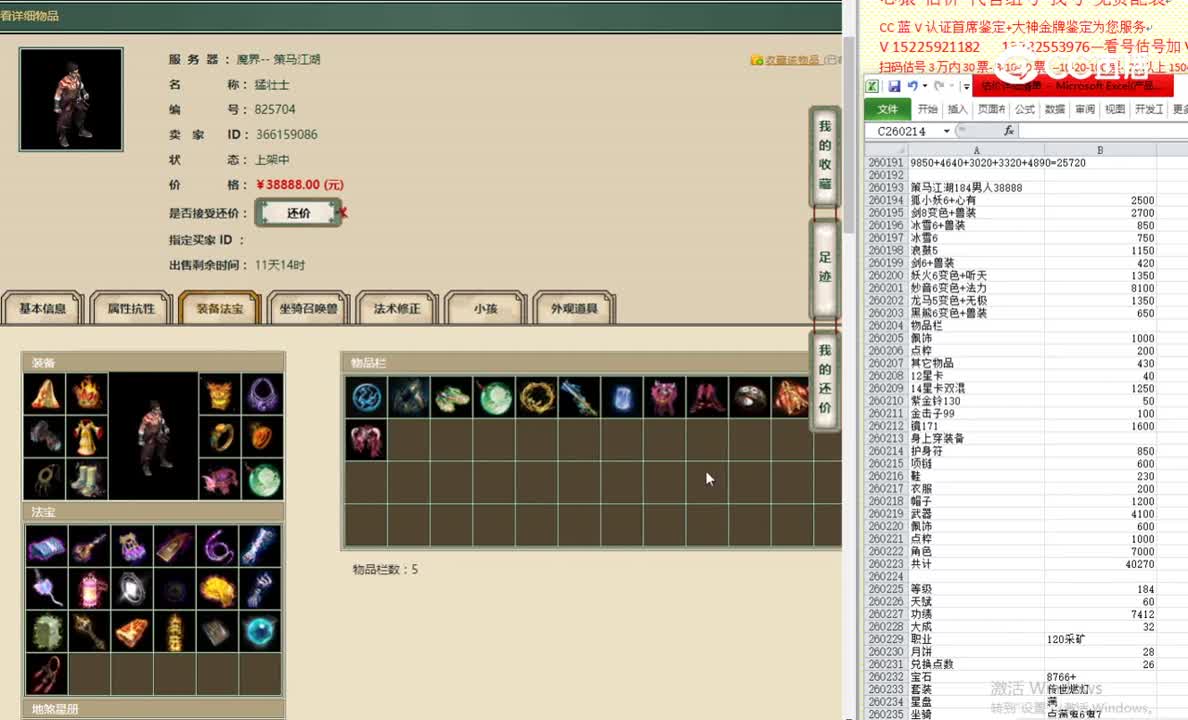Select the blue book treasure in 法宝
Screen dimensions: 1188x720
pos(46,546)
